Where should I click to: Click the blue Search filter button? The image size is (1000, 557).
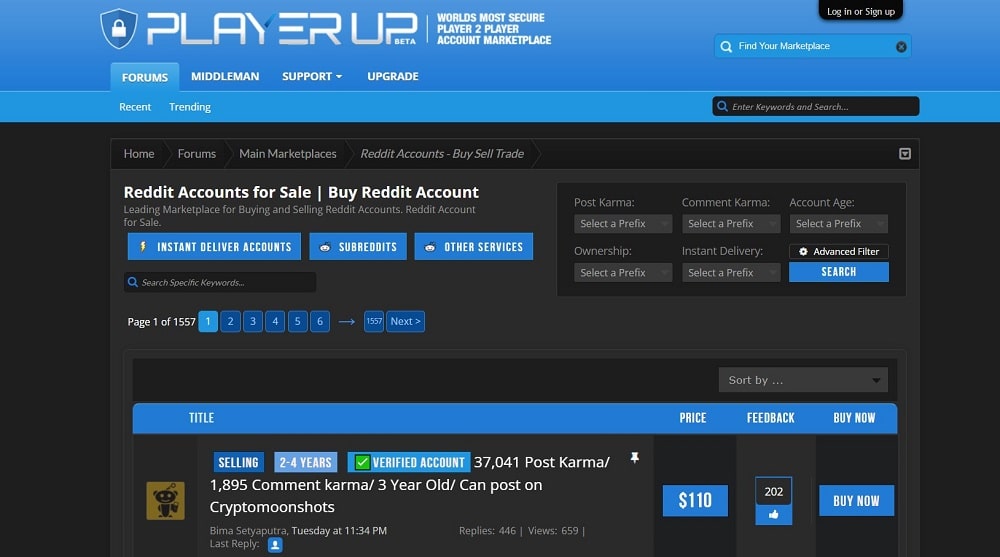[839, 272]
